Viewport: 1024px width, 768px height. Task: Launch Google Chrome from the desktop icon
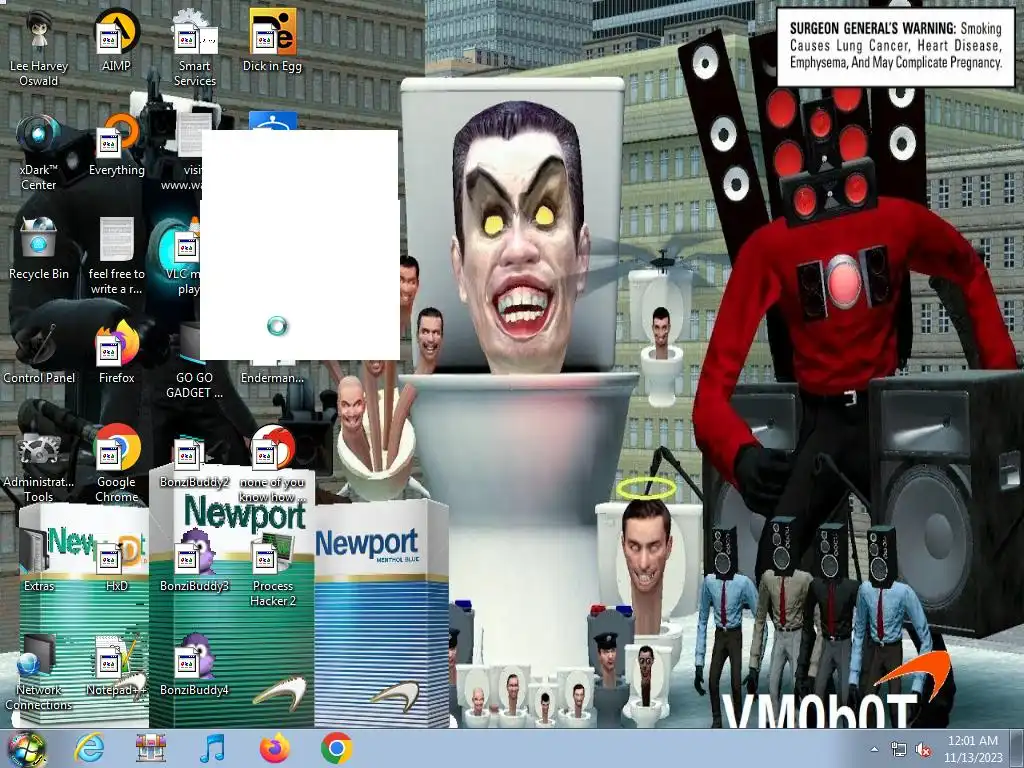tap(116, 464)
